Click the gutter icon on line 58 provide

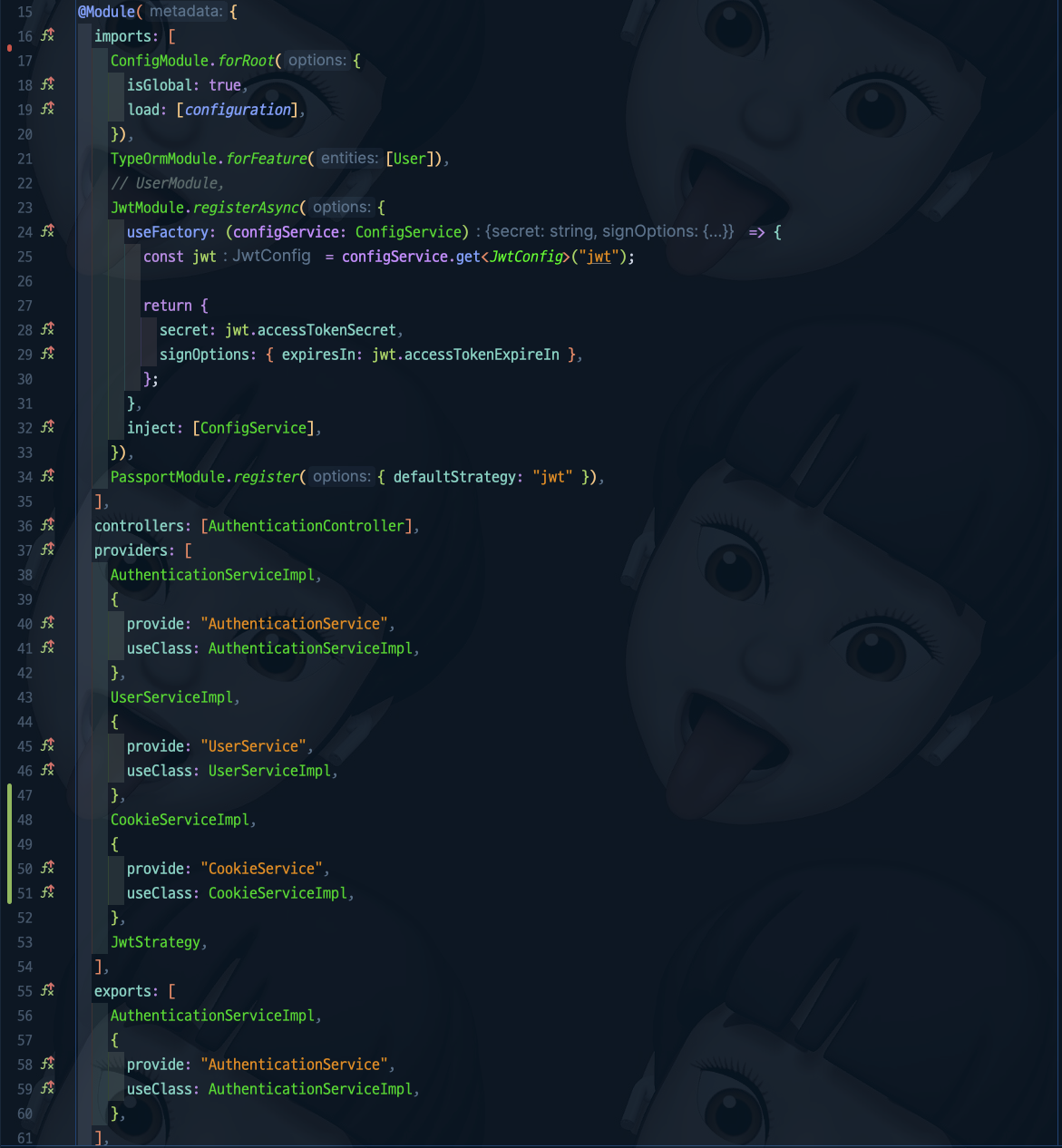(x=48, y=1065)
